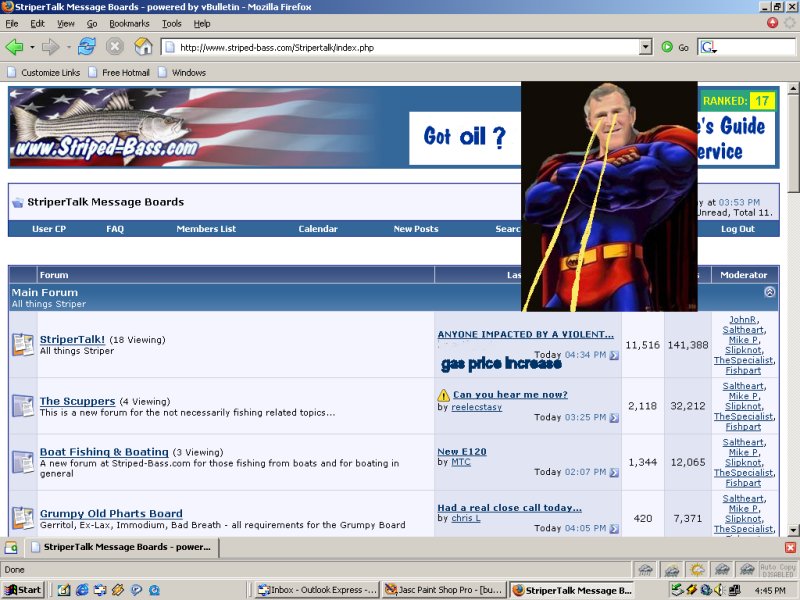800x600 pixels.
Task: Click the green Go button
Action: (674, 47)
